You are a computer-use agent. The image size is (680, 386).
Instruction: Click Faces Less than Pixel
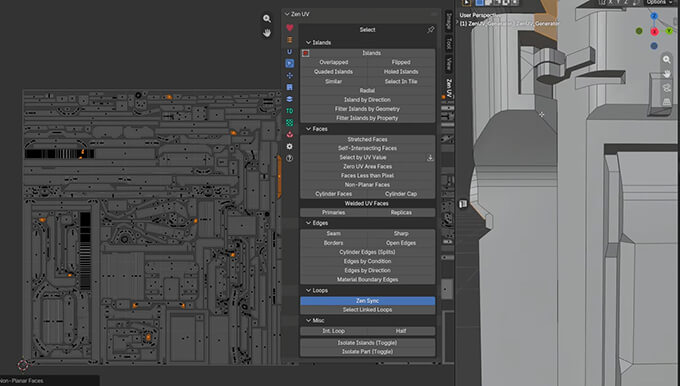pyautogui.click(x=367, y=176)
